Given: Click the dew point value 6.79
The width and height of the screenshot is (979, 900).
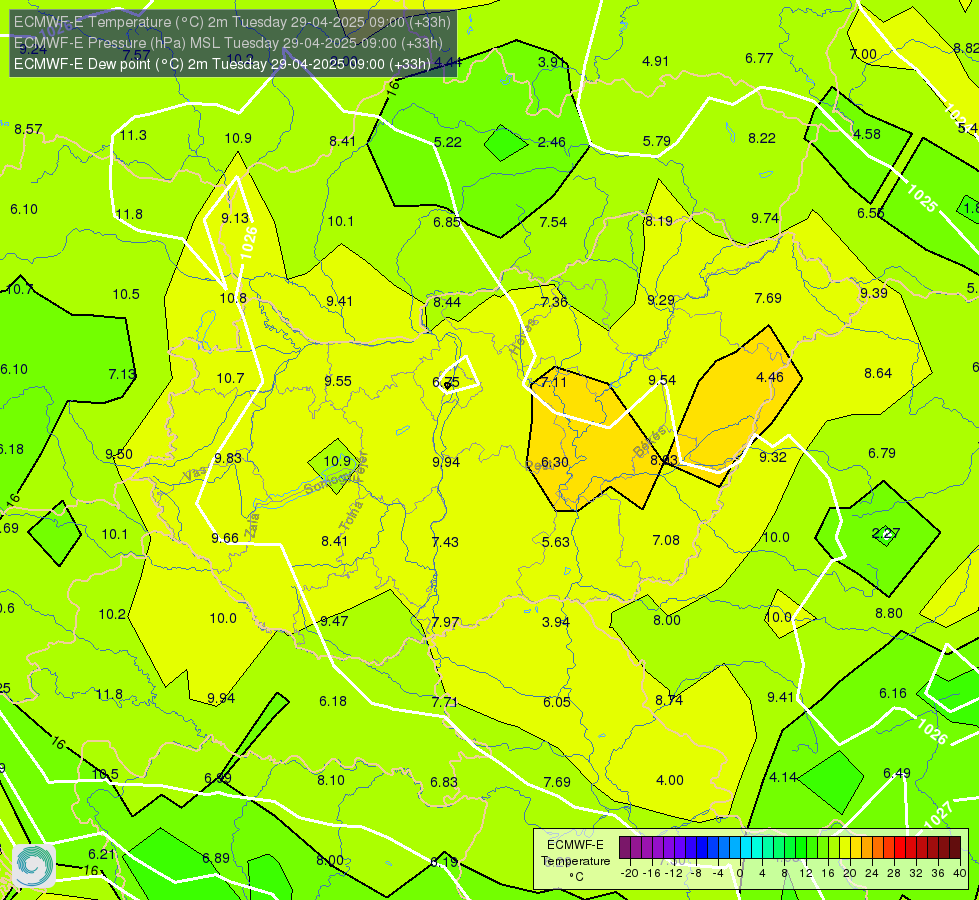Looking at the screenshot, I should click(x=882, y=453).
